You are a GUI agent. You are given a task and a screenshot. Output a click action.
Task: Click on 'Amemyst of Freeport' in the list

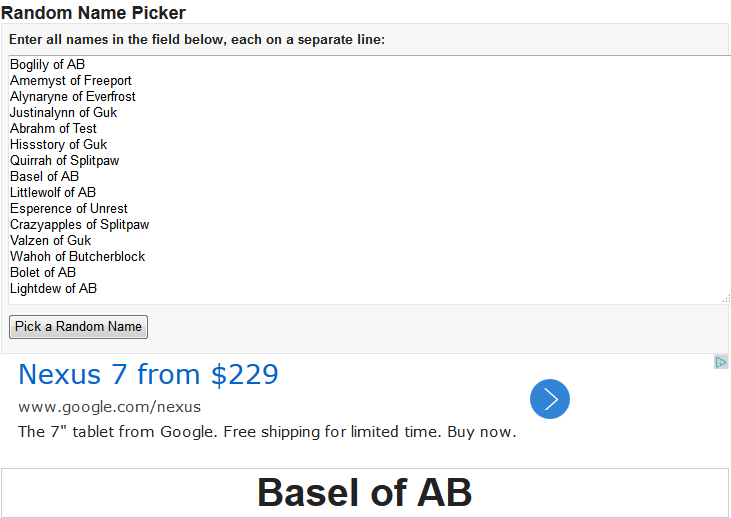click(71, 81)
